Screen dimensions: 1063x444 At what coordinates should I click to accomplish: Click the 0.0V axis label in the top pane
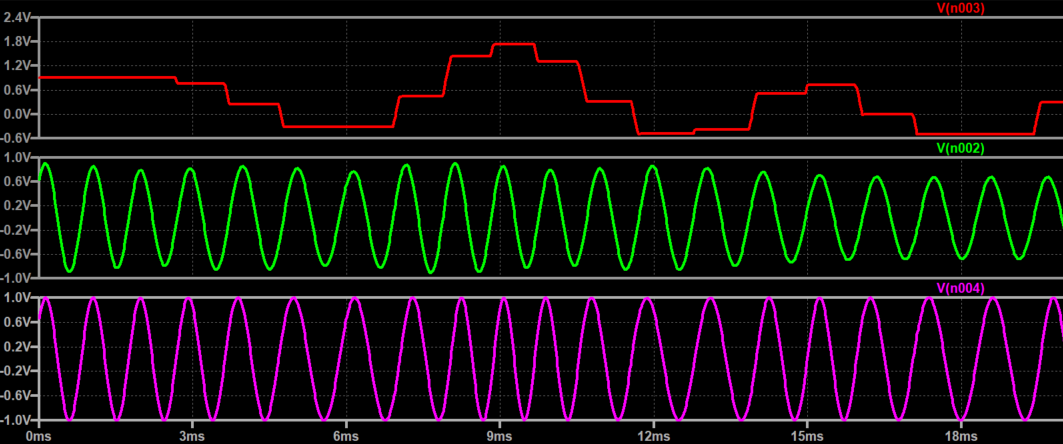17,113
